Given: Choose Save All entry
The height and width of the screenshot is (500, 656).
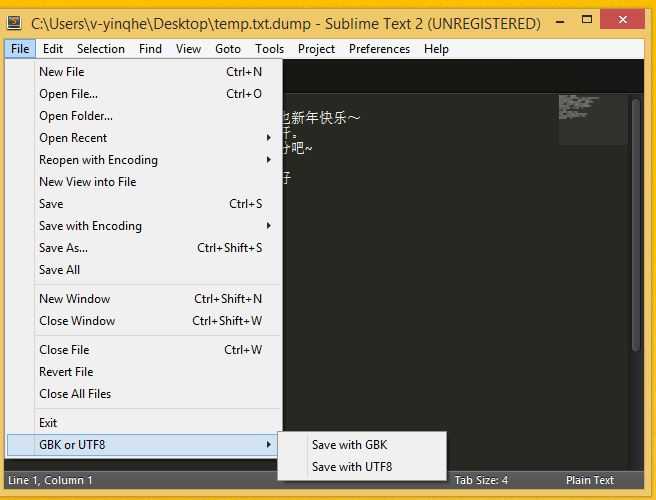Looking at the screenshot, I should [144, 270].
